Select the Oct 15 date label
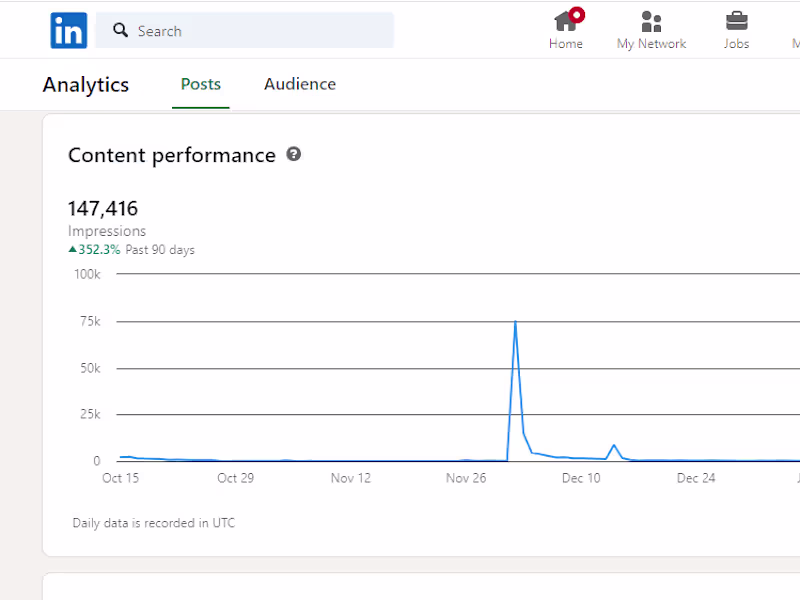The height and width of the screenshot is (600, 800). pos(120,478)
